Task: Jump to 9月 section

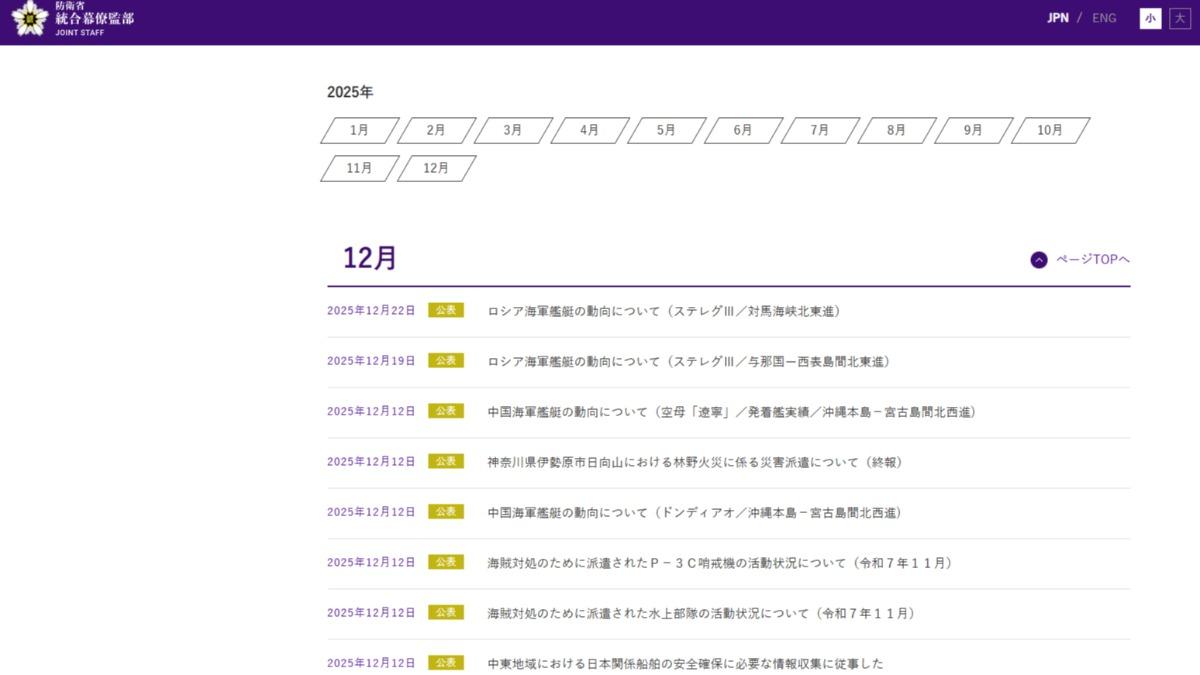Action: tap(973, 130)
